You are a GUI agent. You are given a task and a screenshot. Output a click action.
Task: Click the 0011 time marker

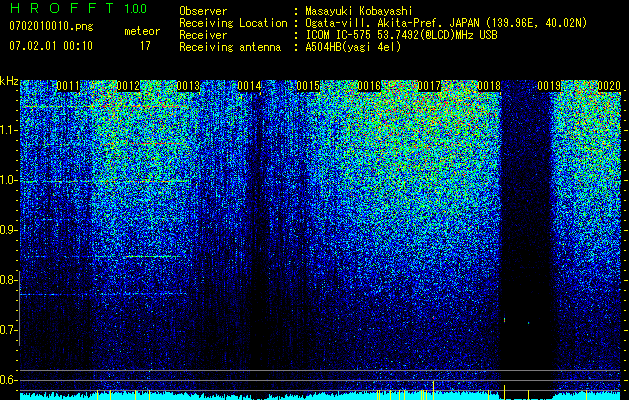pyautogui.click(x=68, y=86)
